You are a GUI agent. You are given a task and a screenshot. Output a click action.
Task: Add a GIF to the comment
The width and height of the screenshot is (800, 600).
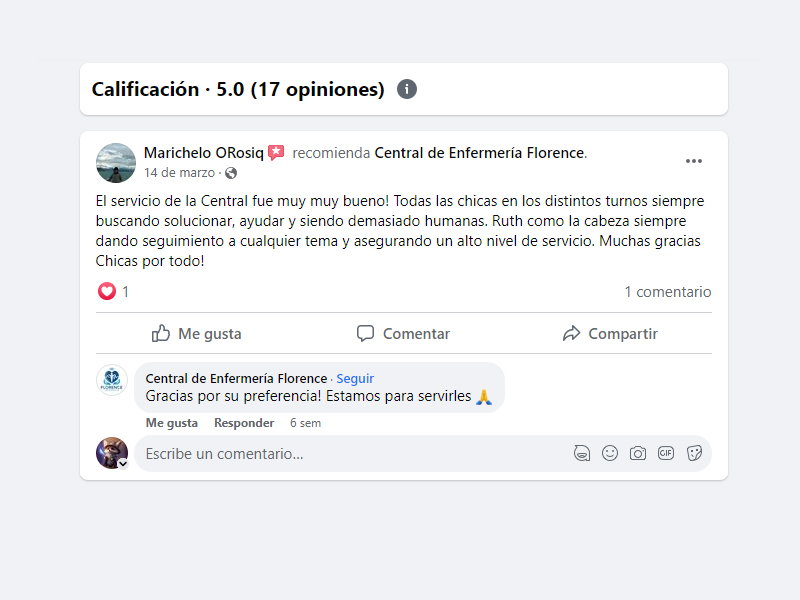[666, 453]
